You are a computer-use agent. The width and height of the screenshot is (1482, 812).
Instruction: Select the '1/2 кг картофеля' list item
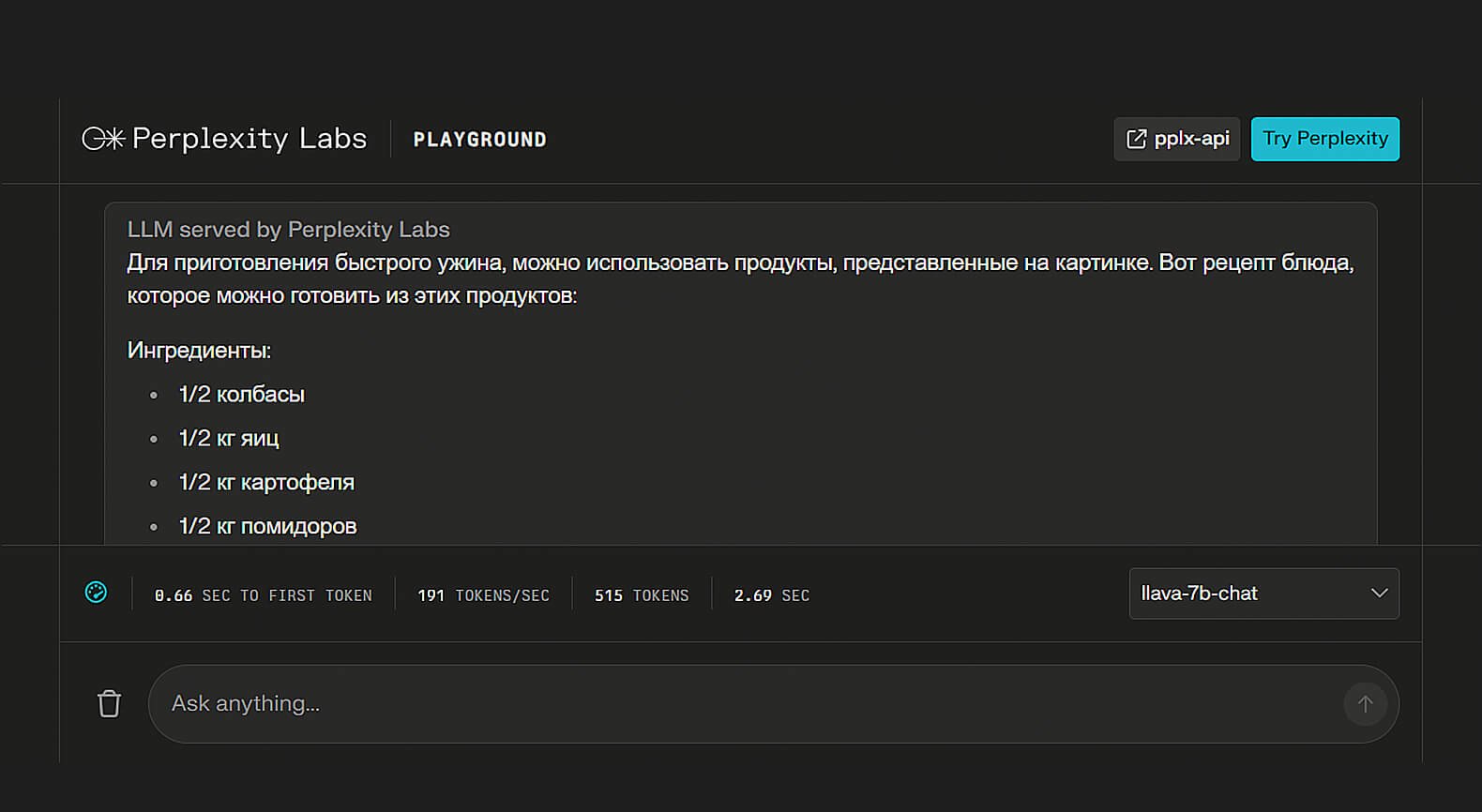tap(266, 483)
